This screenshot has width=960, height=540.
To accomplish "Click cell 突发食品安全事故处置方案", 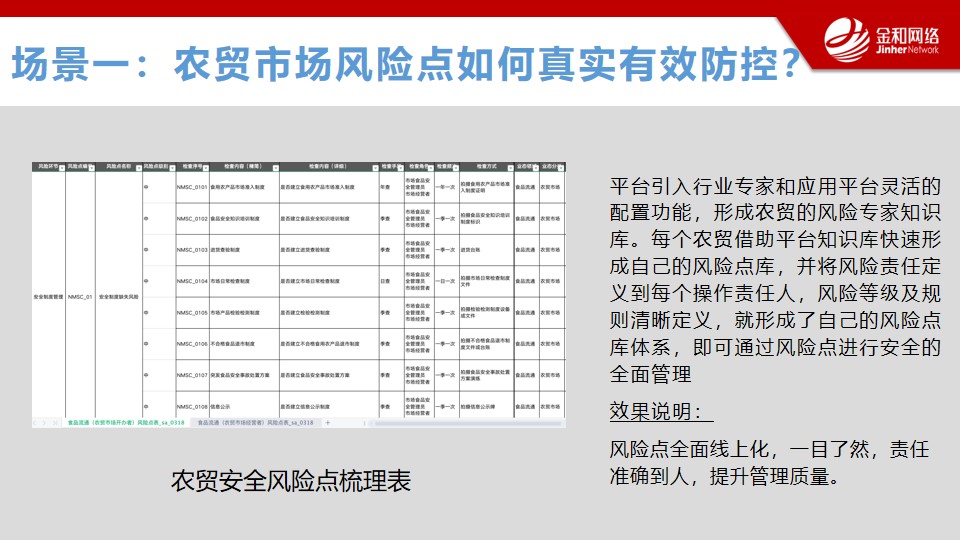I will tap(244, 375).
